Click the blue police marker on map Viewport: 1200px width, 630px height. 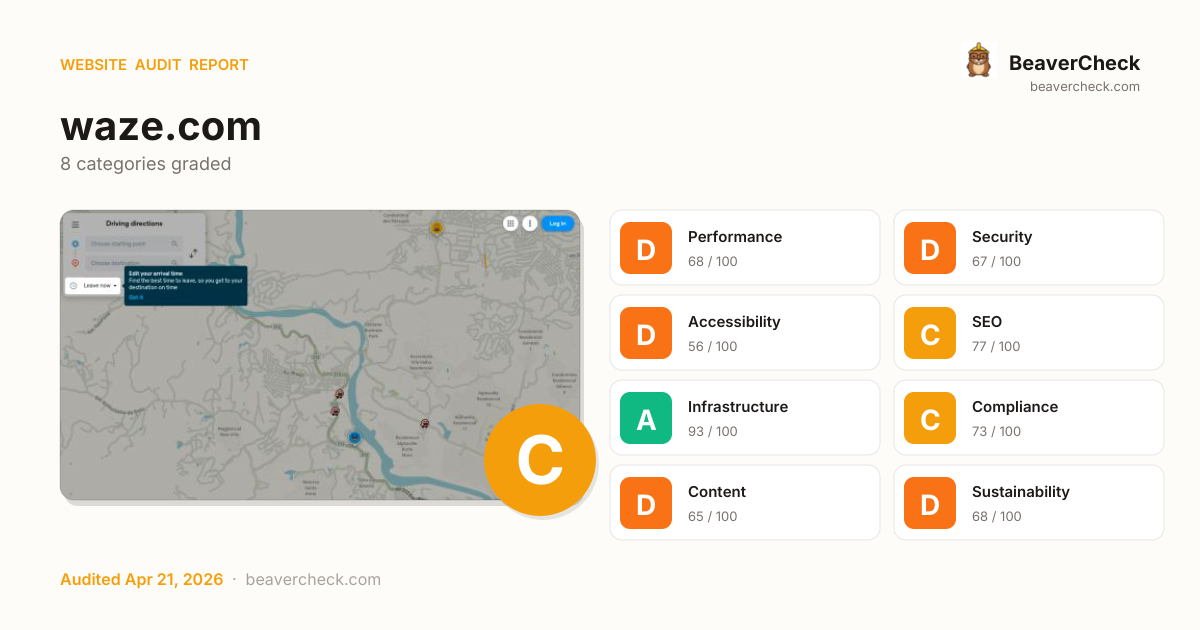point(354,437)
